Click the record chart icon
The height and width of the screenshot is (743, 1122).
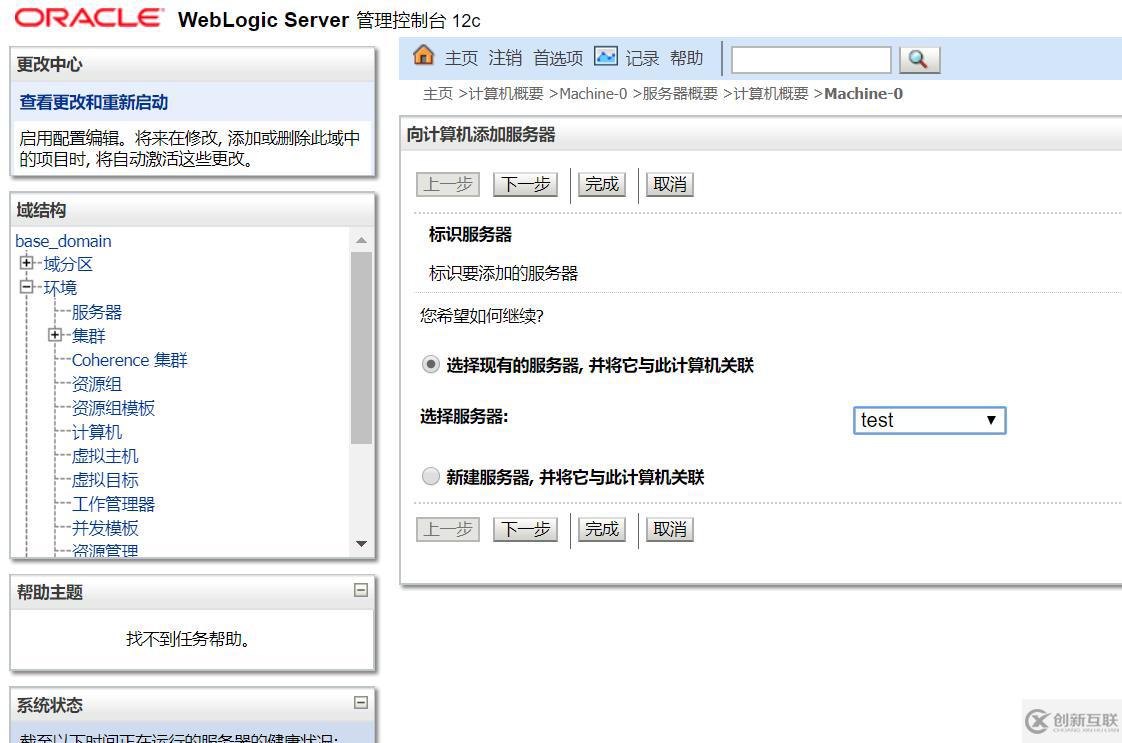click(605, 56)
